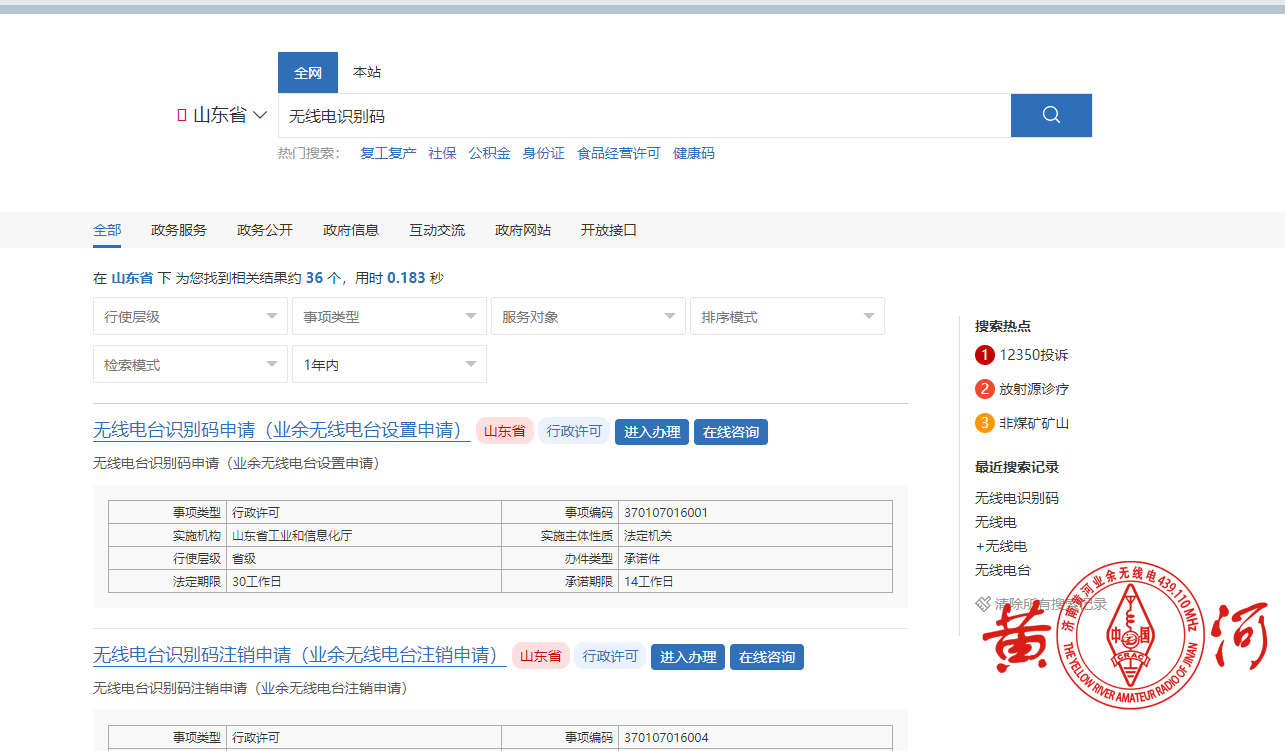Click into the search text field
The height and width of the screenshot is (751, 1285).
pos(644,116)
